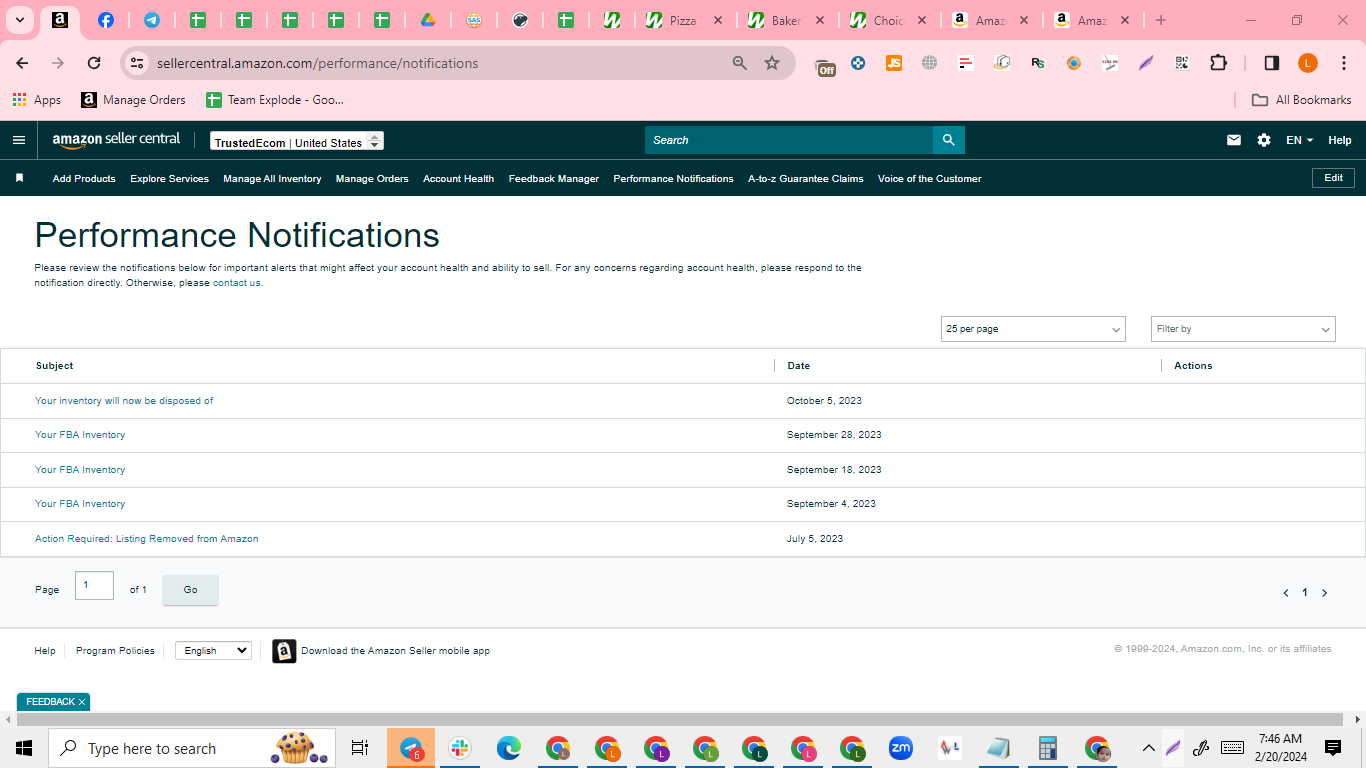Viewport: 1366px width, 768px height.
Task: Open the Windows Start menu
Action: (x=24, y=748)
